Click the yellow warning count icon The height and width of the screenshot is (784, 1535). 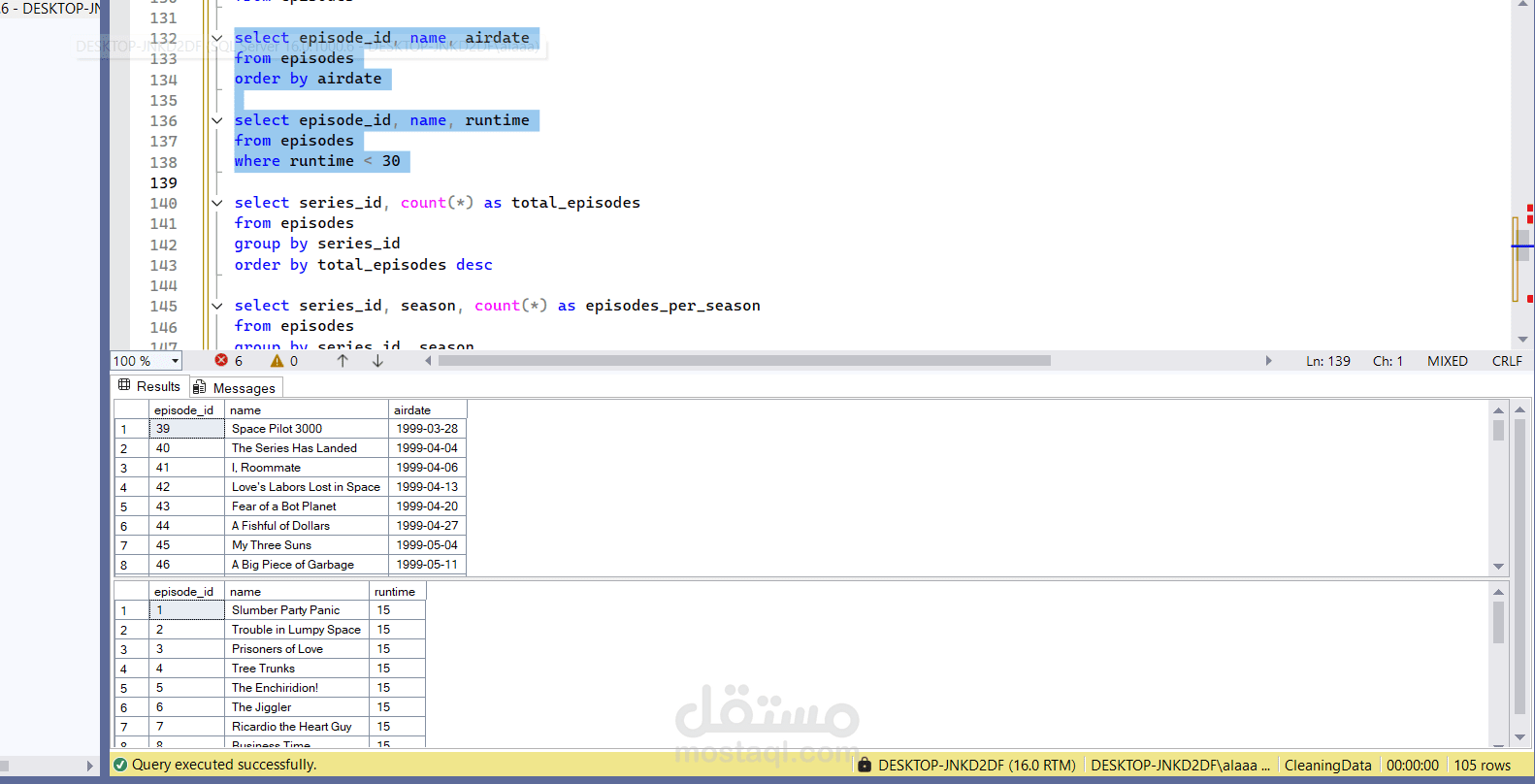(x=278, y=360)
